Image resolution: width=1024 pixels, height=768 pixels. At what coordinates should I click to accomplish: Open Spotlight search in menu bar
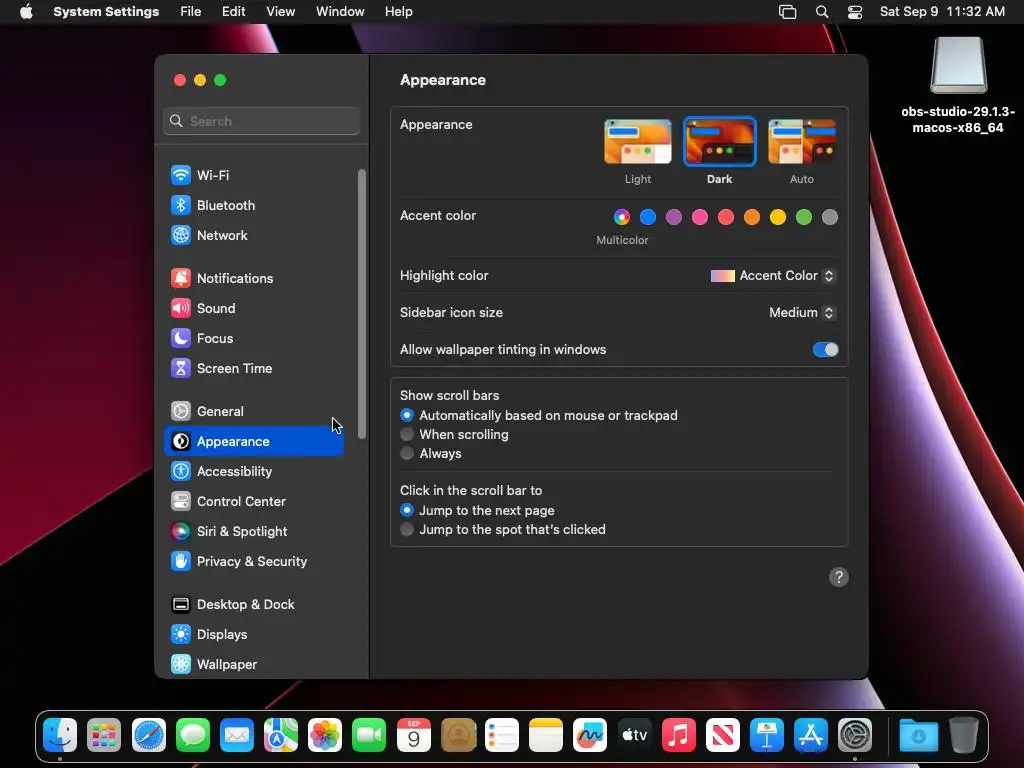(822, 12)
